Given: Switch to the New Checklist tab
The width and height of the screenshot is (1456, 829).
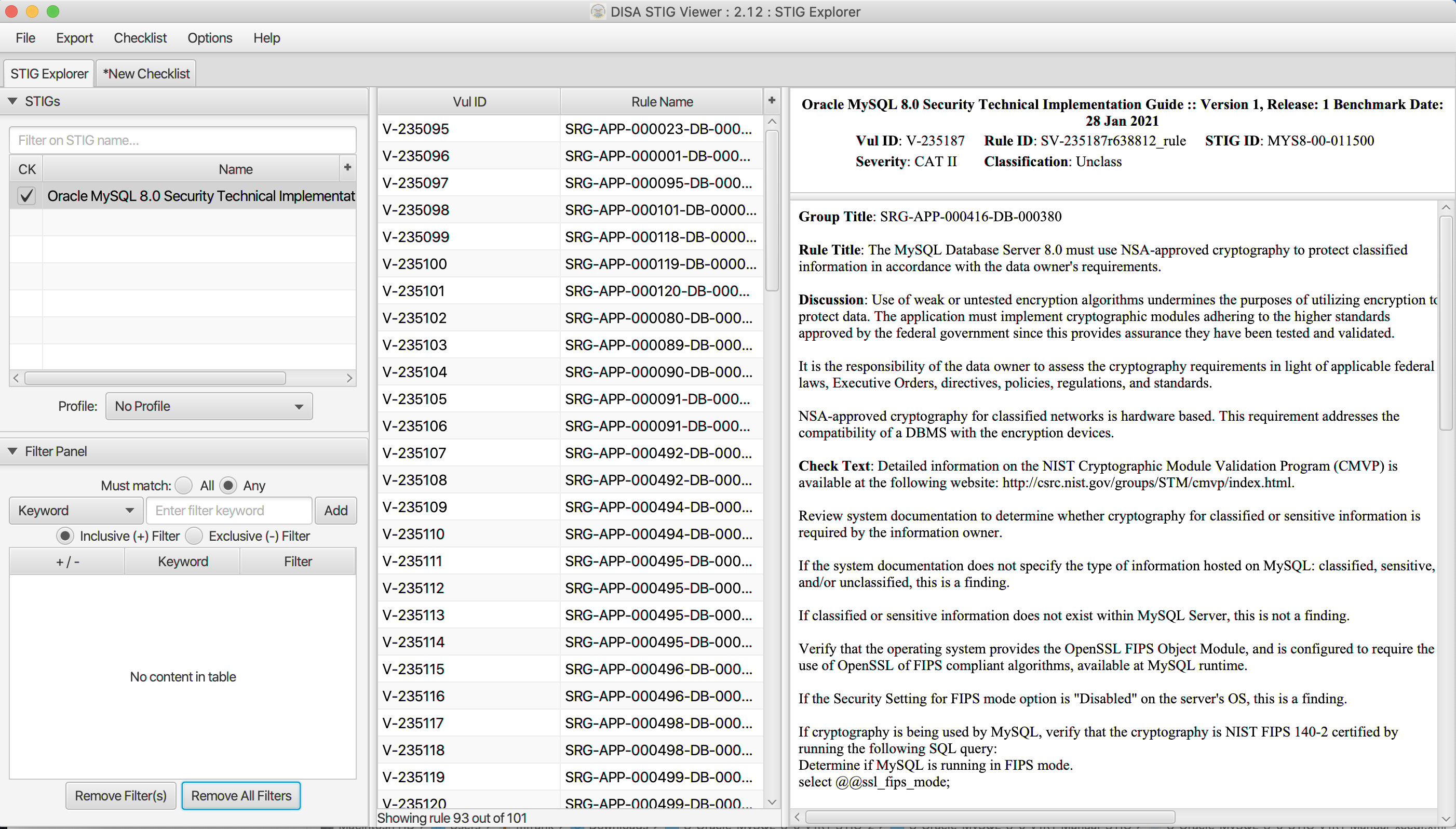Looking at the screenshot, I should pos(146,73).
